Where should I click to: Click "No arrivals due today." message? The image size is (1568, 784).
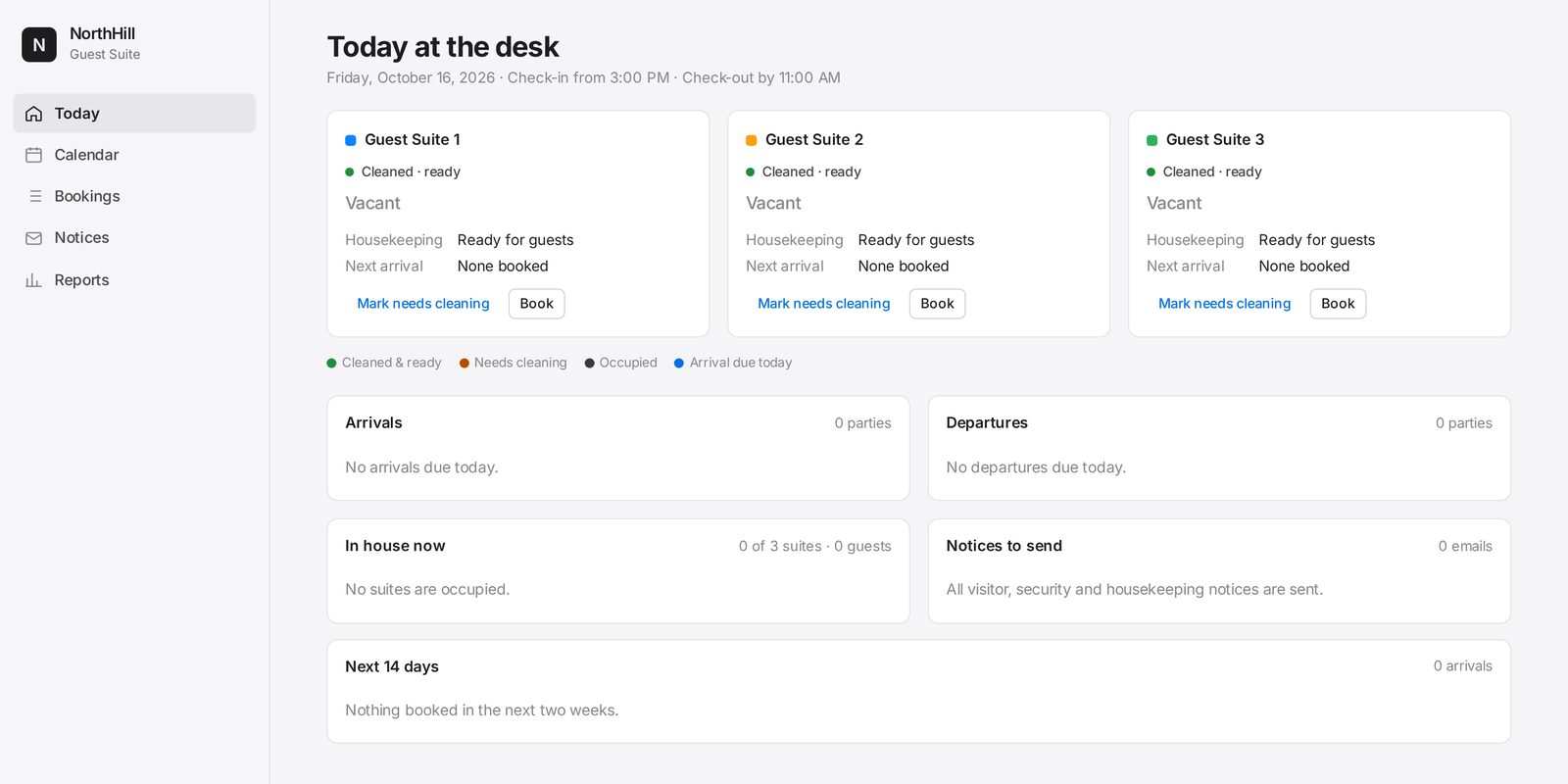click(x=421, y=467)
